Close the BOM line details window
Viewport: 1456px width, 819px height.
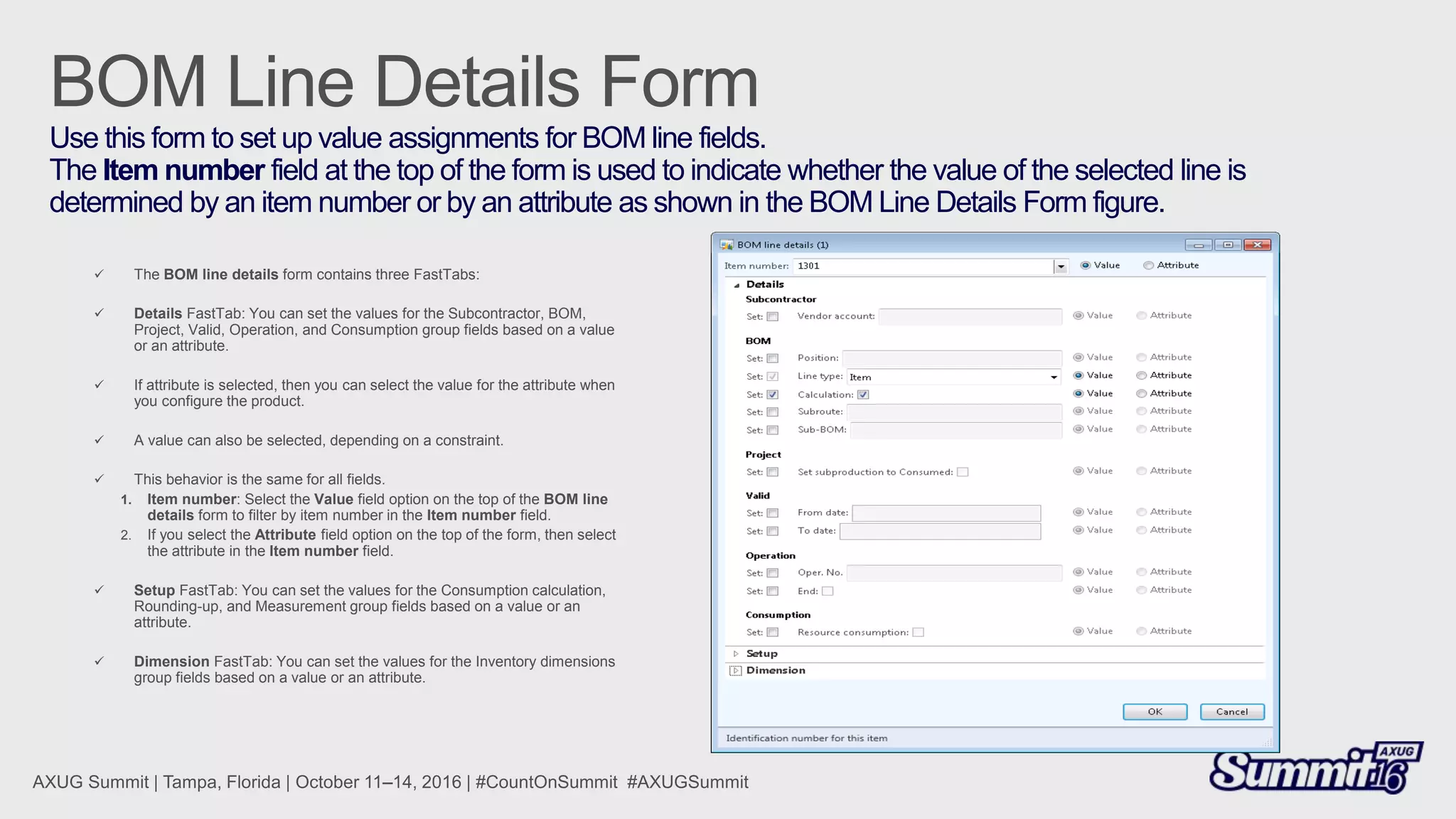tap(1257, 245)
